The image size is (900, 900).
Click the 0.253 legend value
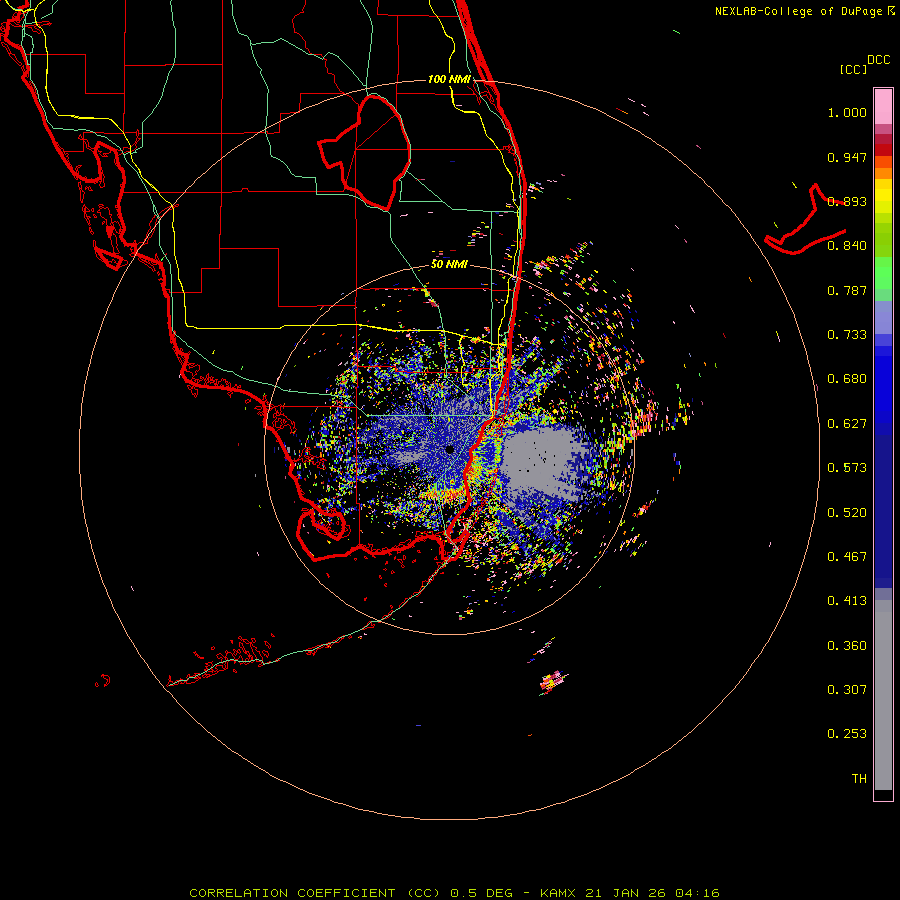click(847, 734)
